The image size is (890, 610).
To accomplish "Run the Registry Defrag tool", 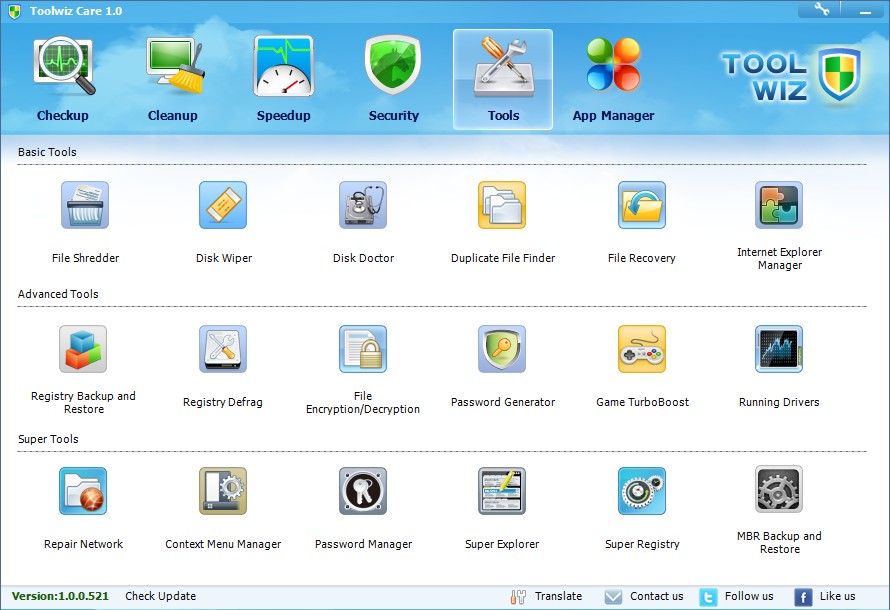I will coord(223,349).
